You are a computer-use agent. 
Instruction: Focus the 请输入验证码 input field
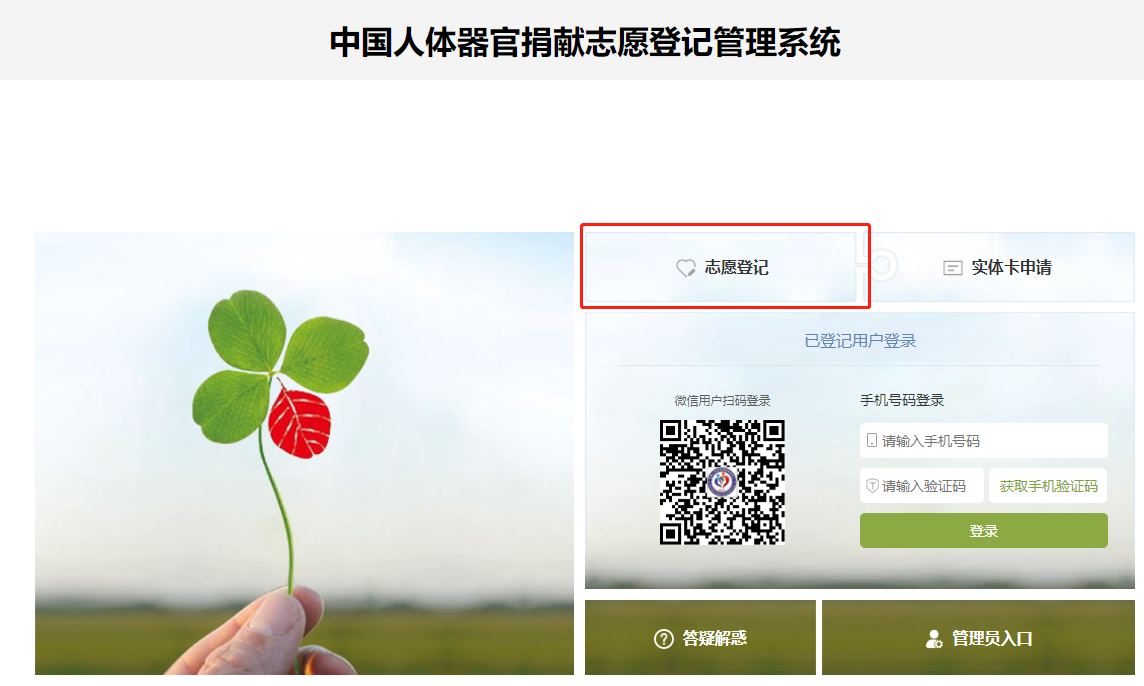[x=921, y=486]
